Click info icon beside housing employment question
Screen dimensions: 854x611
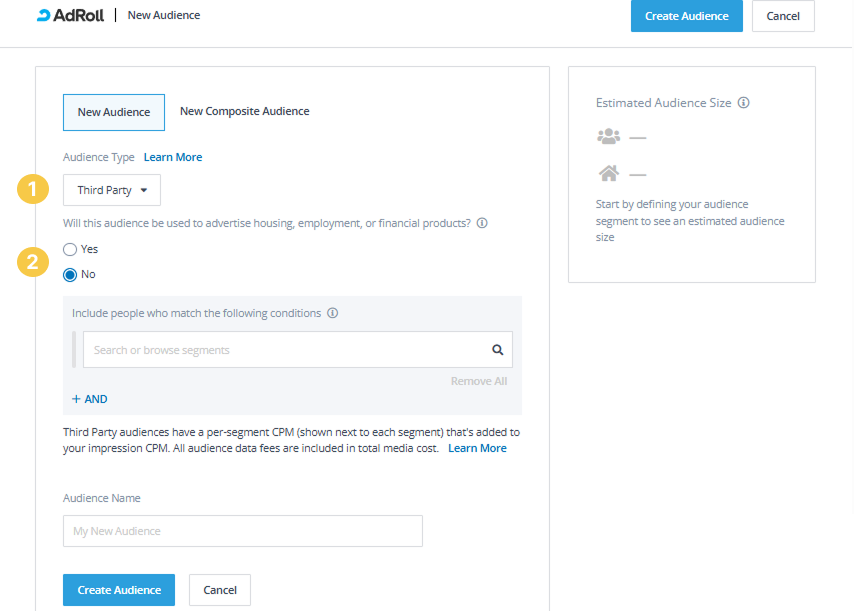[482, 224]
